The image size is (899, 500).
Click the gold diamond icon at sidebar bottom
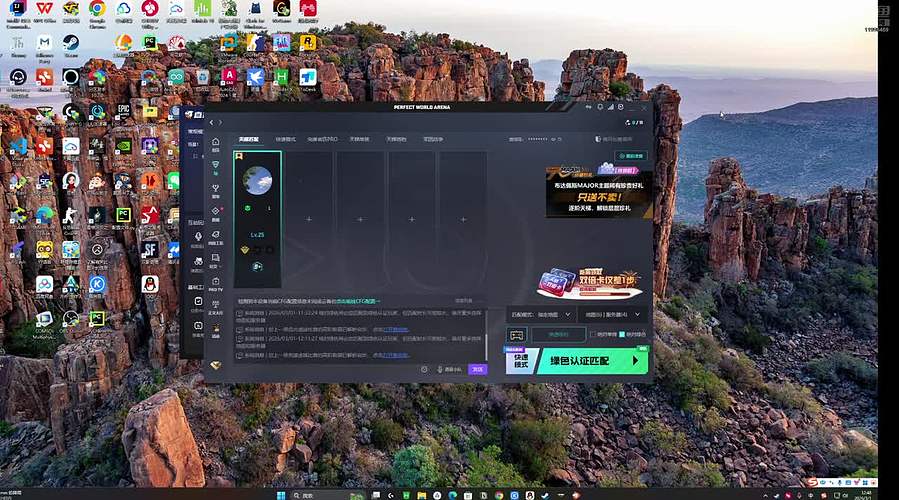(215, 364)
